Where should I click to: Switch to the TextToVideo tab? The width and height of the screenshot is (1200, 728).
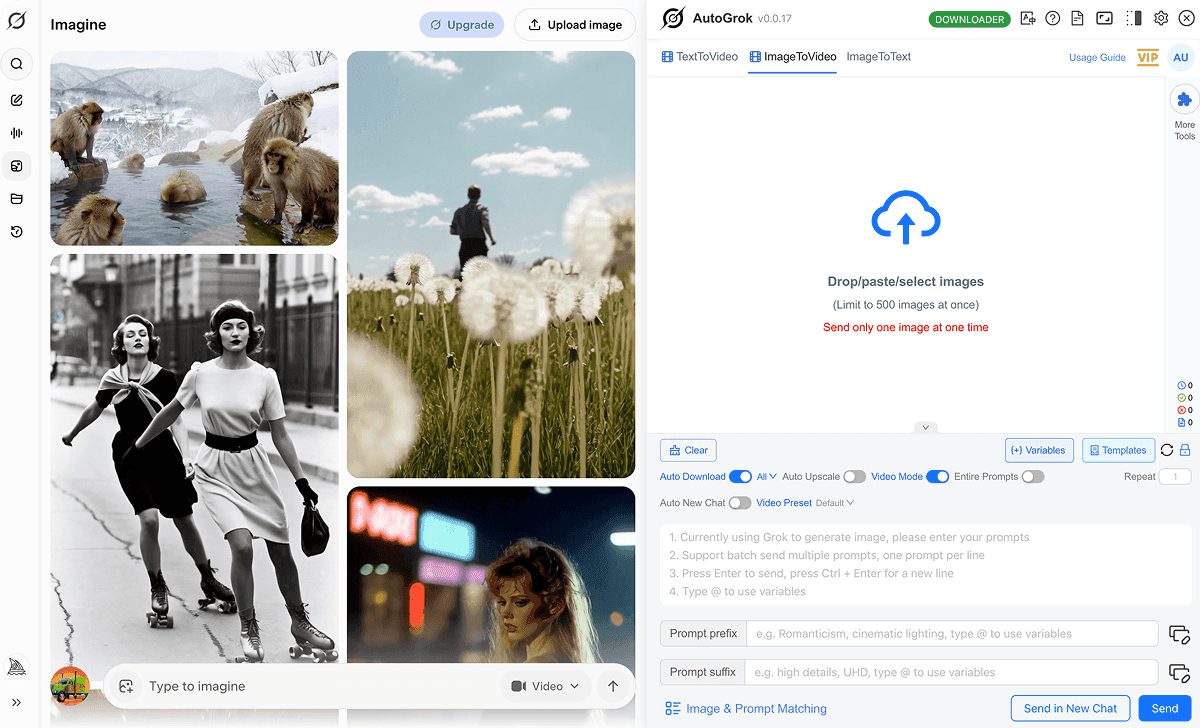pyautogui.click(x=699, y=57)
